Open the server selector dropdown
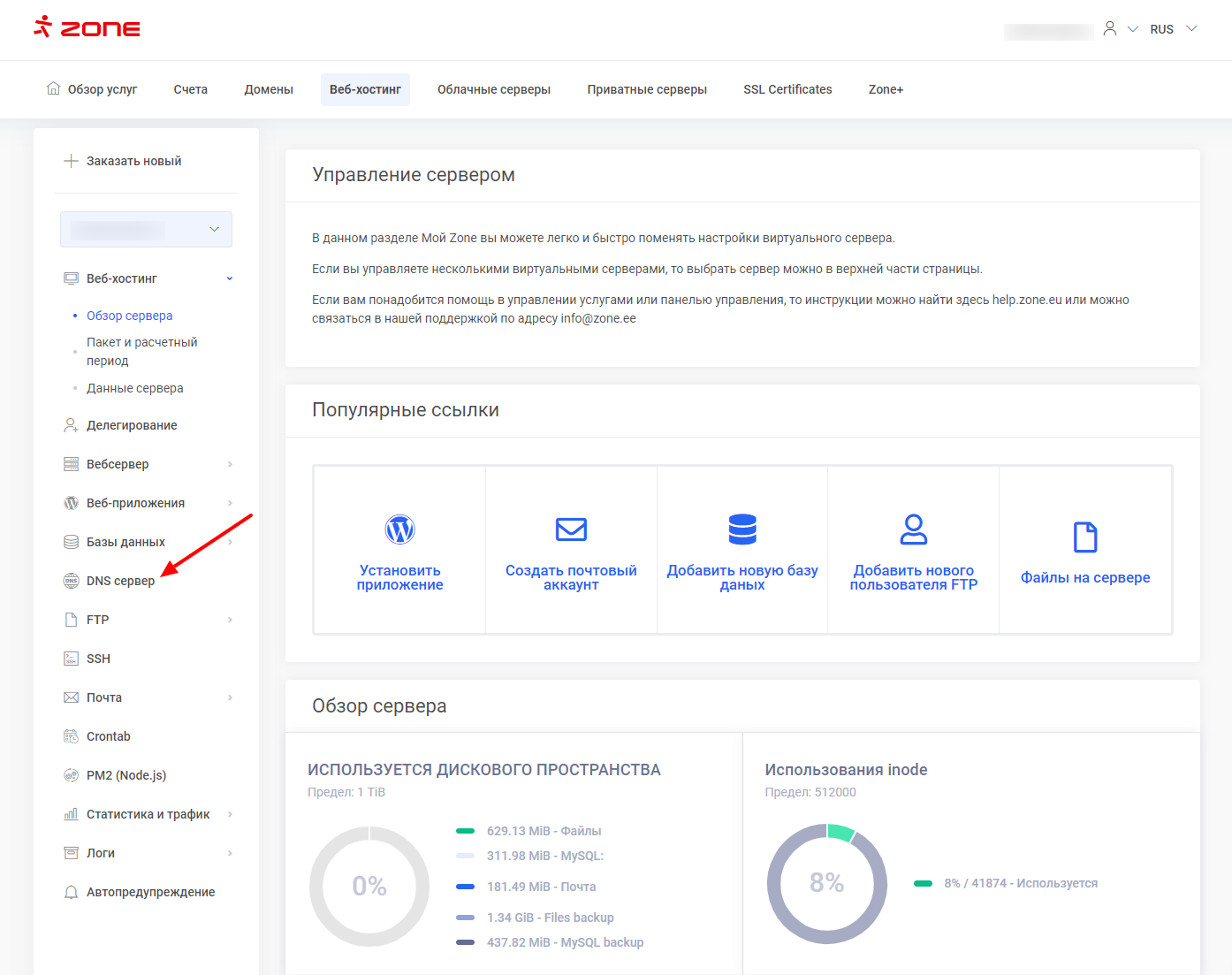Viewport: 1232px width, 975px height. (x=146, y=229)
